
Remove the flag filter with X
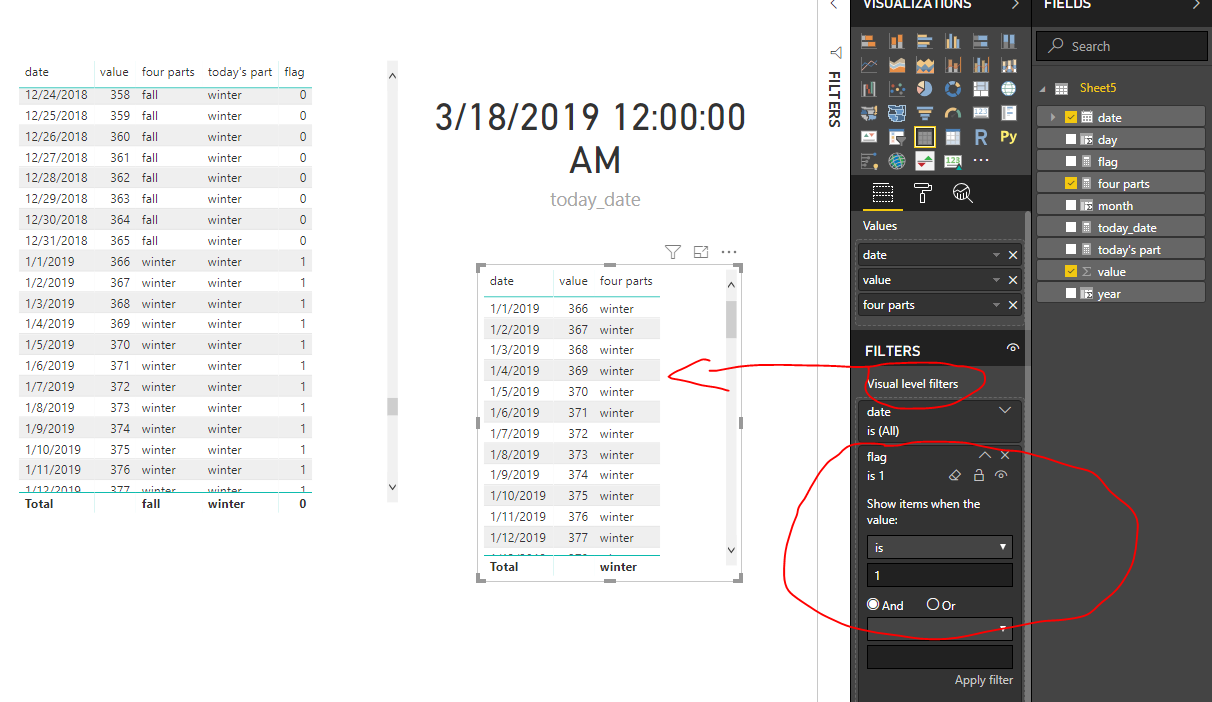click(x=1005, y=456)
